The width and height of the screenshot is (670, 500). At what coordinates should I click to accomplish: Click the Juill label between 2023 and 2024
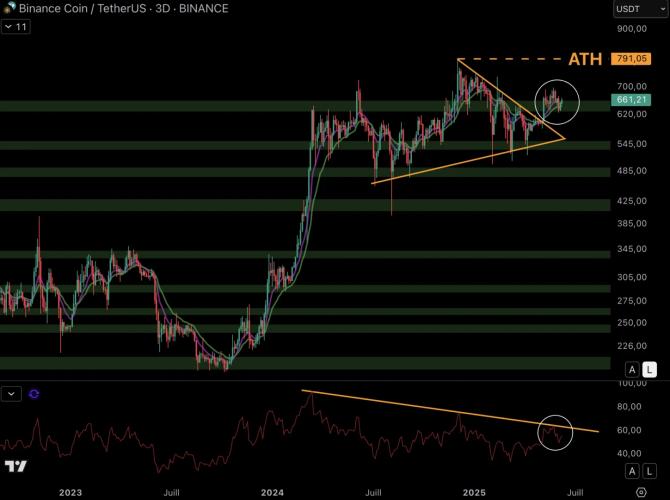(171, 493)
